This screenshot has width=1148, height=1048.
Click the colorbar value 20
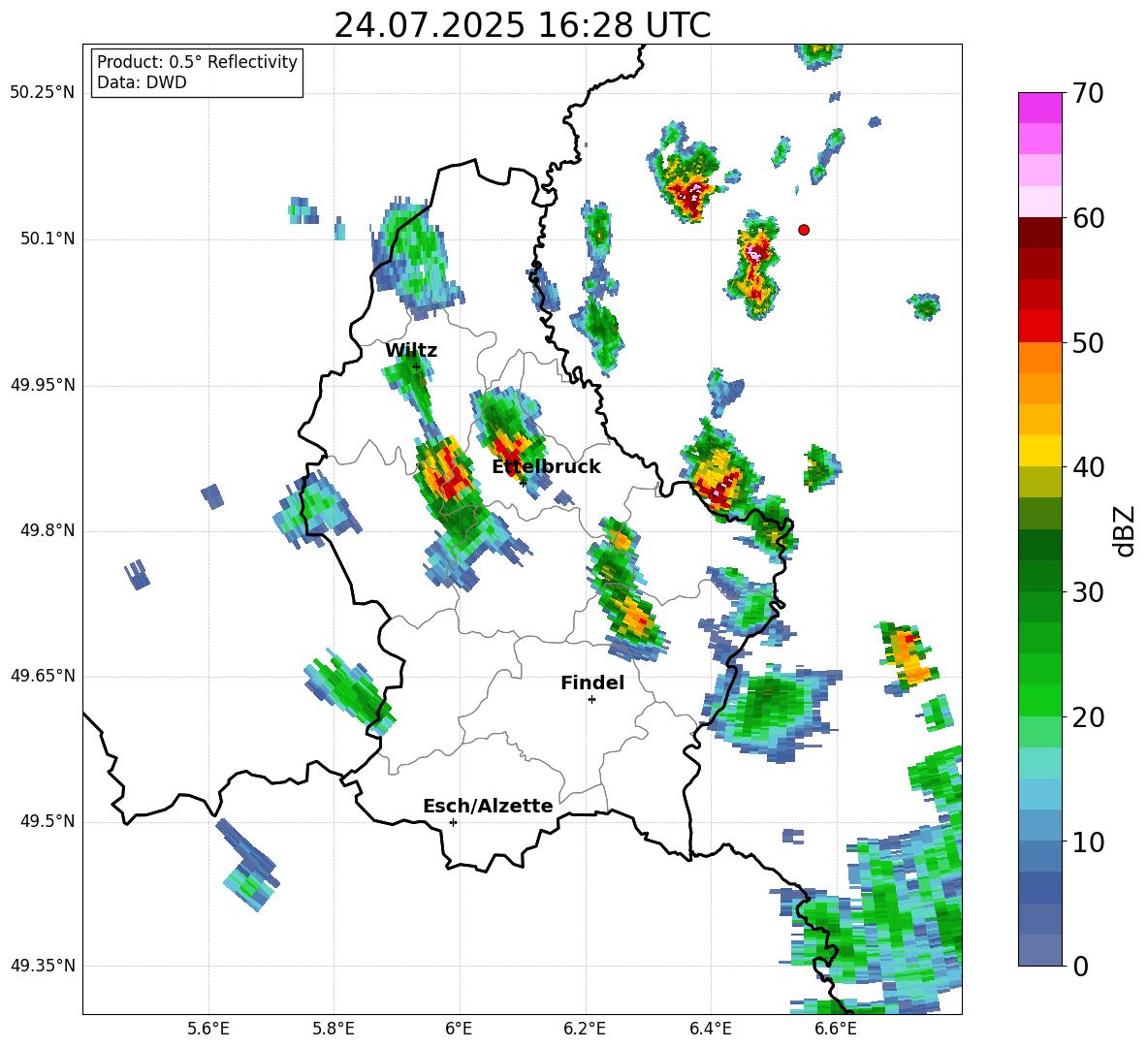1088,717
